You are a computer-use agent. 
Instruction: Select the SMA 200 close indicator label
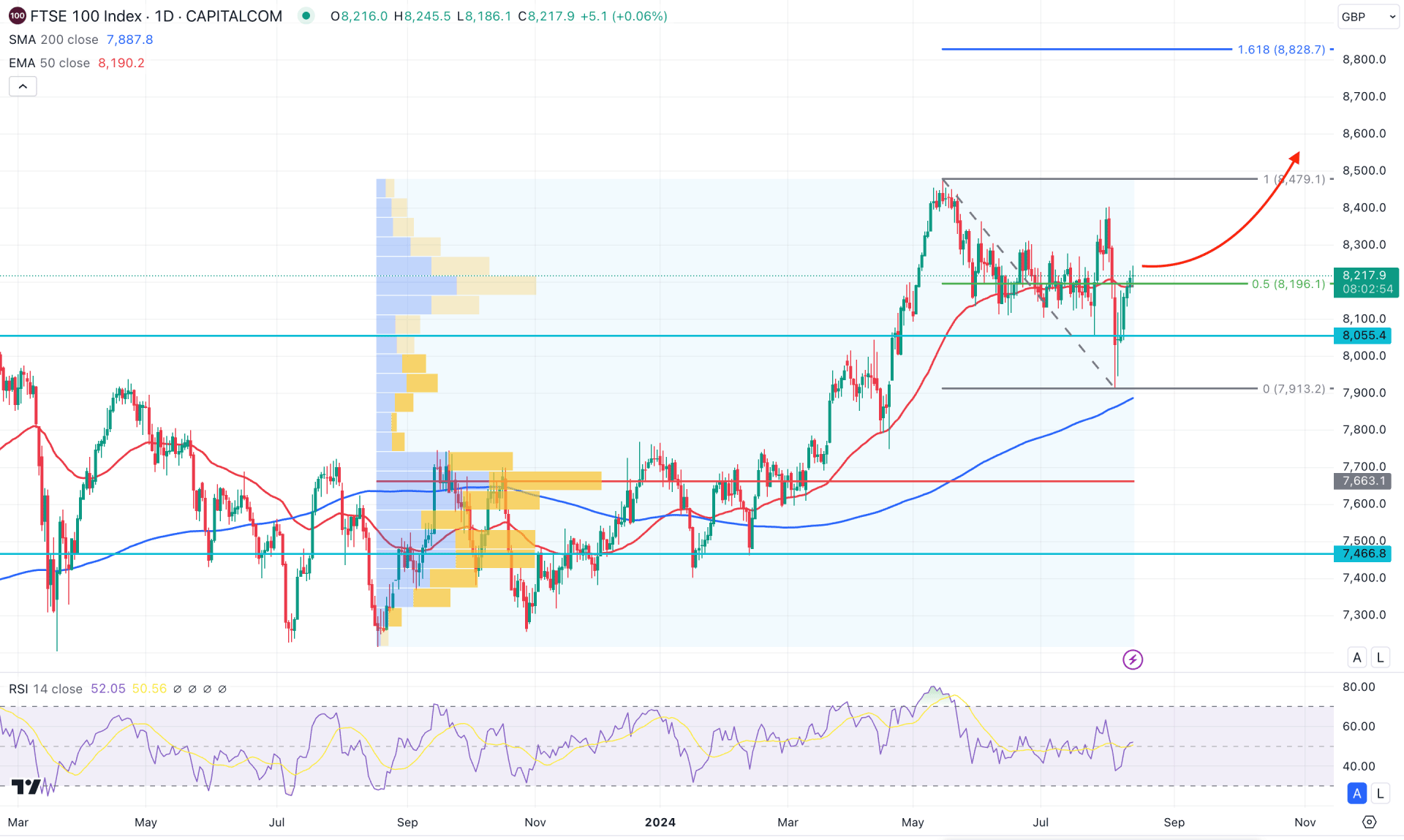53,39
